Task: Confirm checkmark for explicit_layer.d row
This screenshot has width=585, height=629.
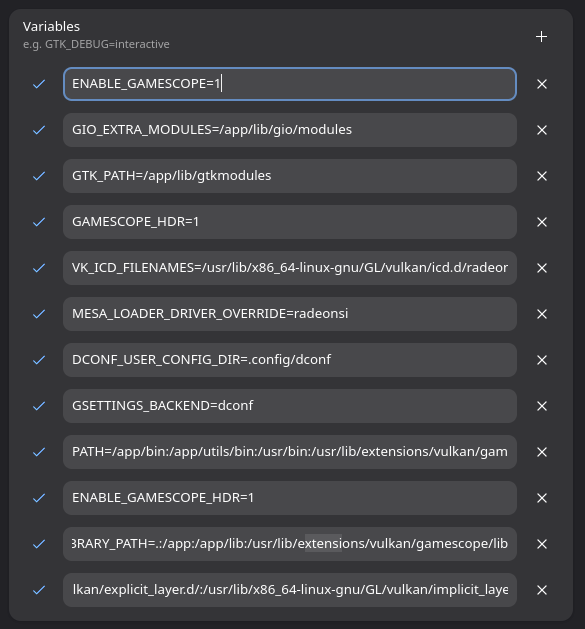Action: pos(39,590)
